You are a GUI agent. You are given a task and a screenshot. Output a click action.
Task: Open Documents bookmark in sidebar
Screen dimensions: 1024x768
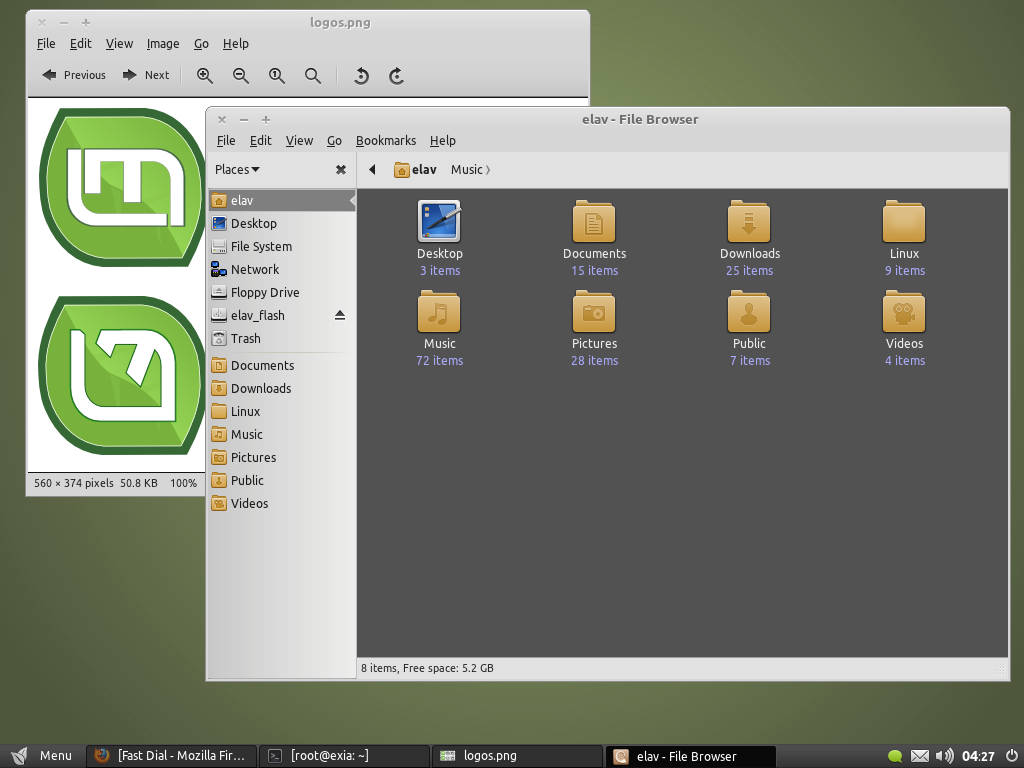pos(282,366)
